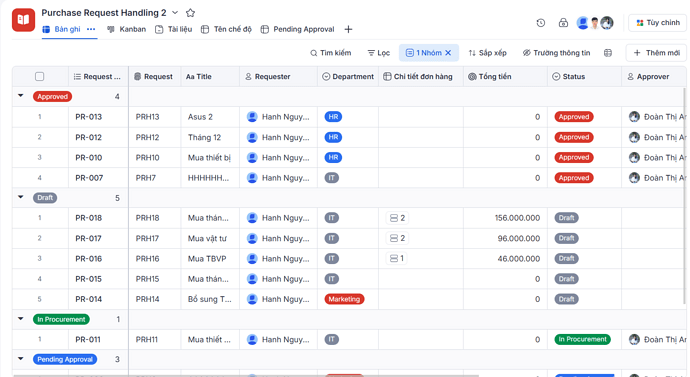Click the red Approved group tag
This screenshot has height=377, width=690.
pos(52,96)
